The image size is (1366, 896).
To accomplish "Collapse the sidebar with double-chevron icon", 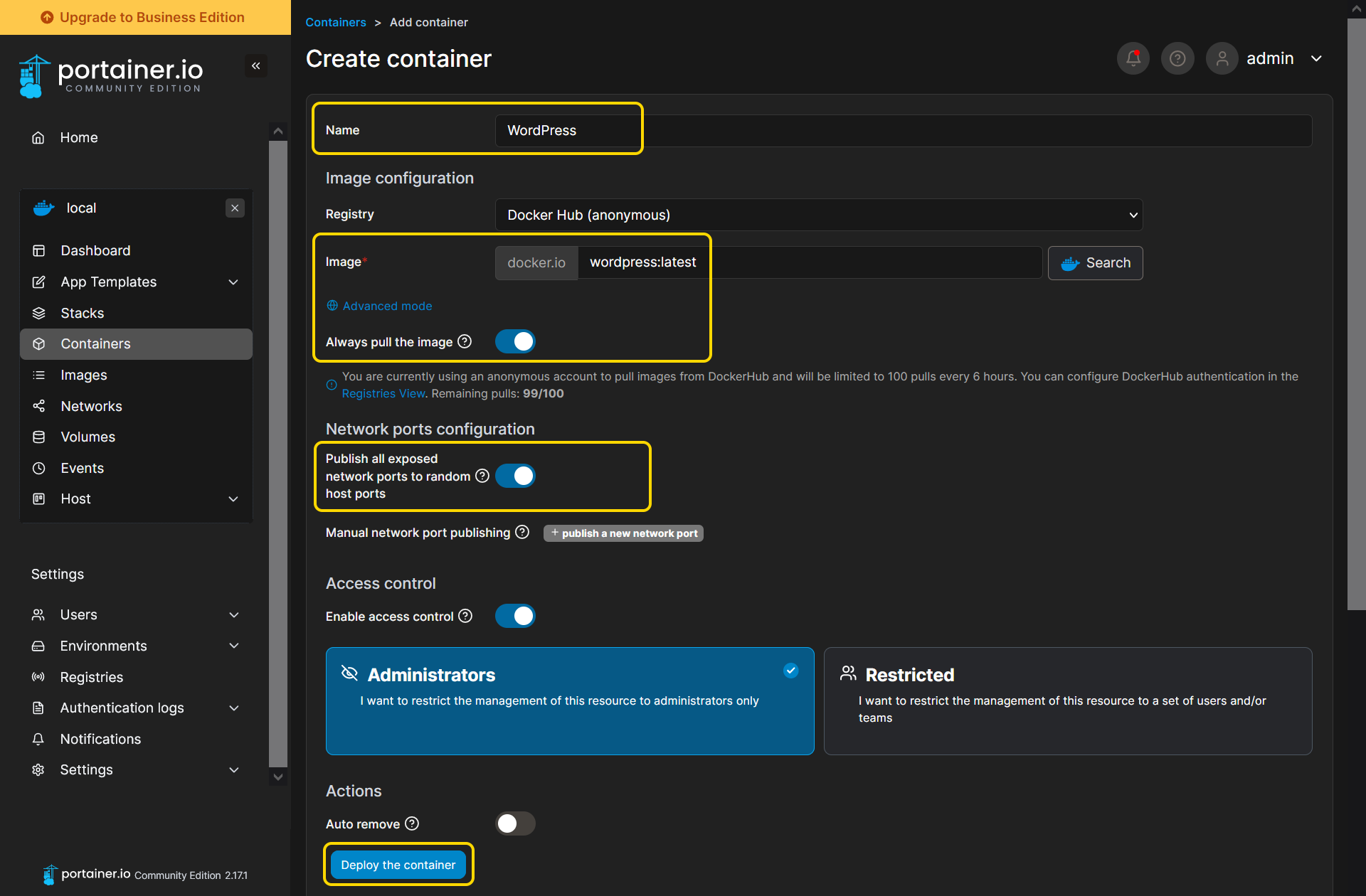I will point(256,66).
